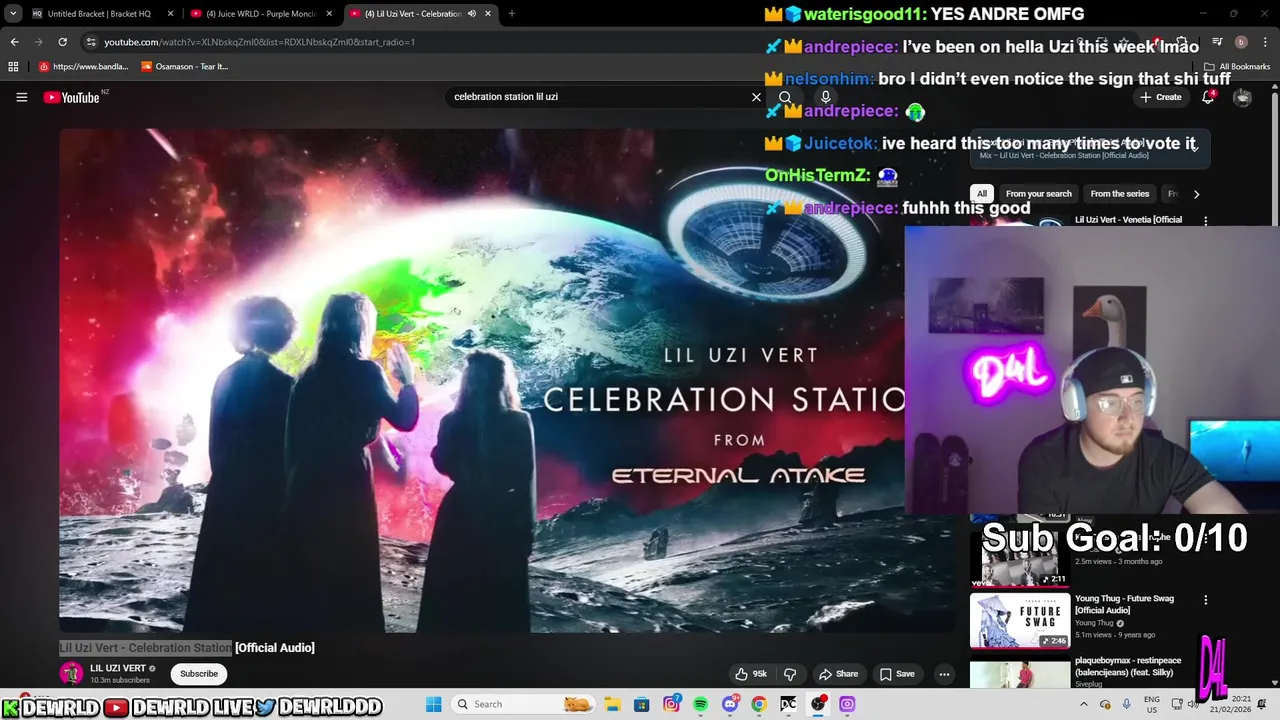Image resolution: width=1280 pixels, height=720 pixels.
Task: Start voice search with the microphone icon
Action: point(825,97)
